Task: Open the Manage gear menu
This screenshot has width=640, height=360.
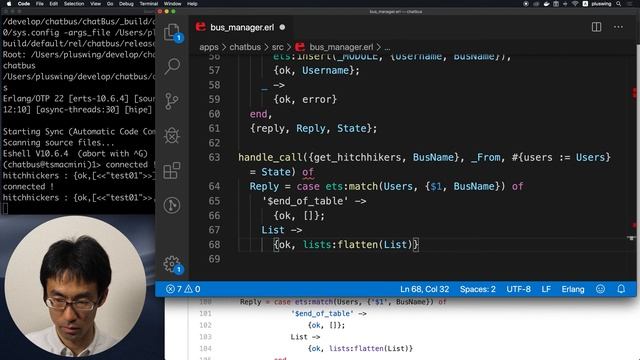Action: [172, 264]
